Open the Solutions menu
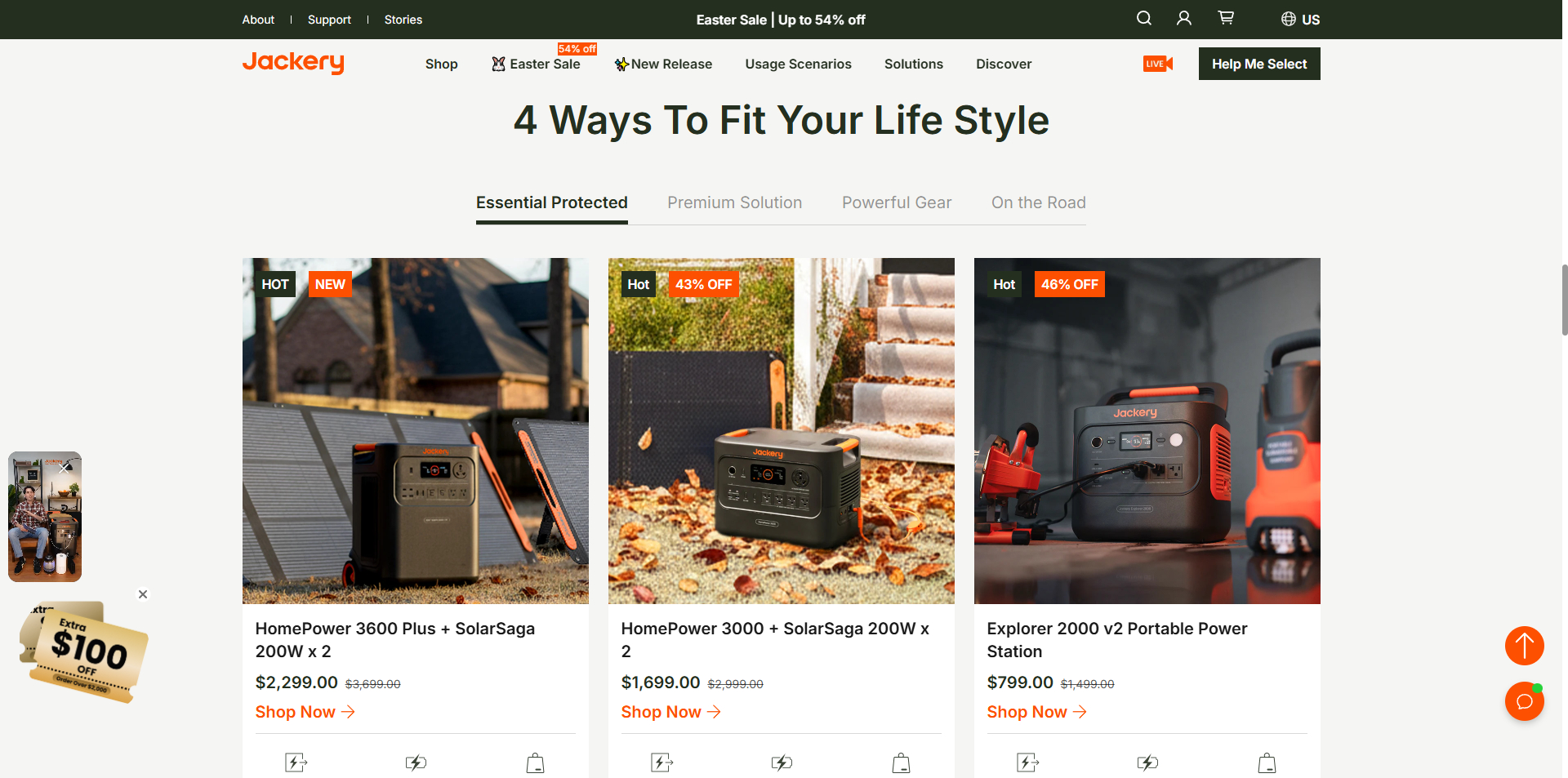 pos(913,64)
